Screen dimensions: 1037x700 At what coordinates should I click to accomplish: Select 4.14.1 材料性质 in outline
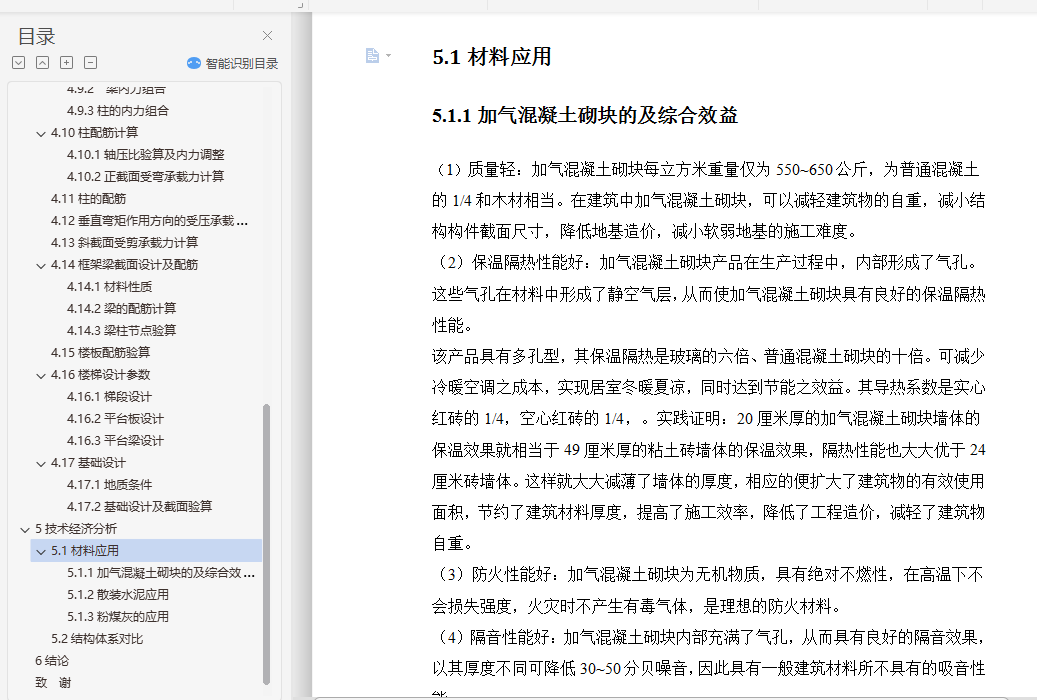(x=110, y=286)
